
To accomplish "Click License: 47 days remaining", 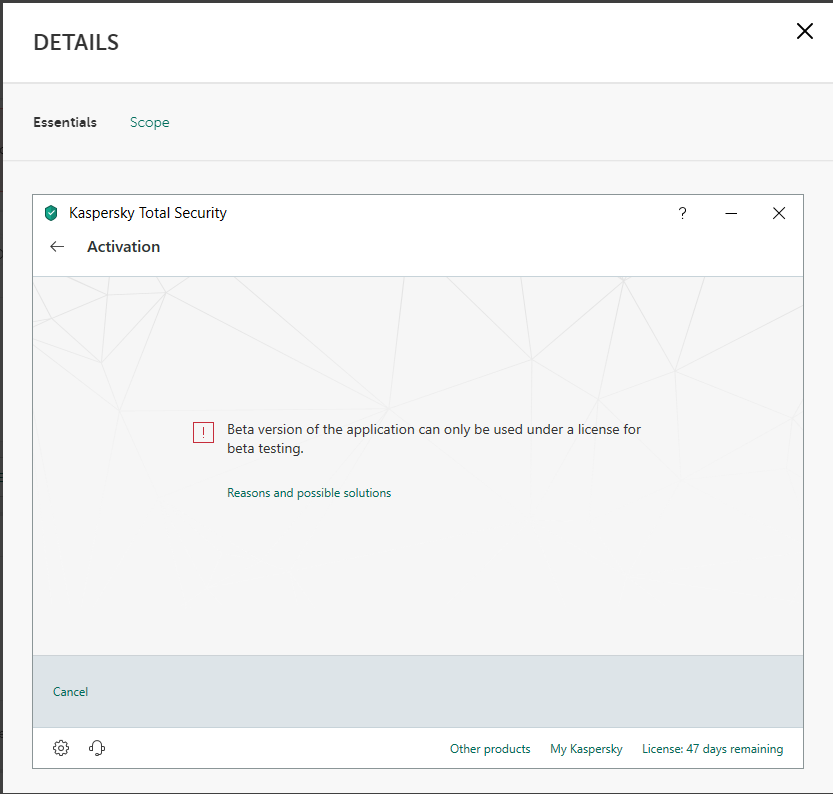I will click(712, 749).
